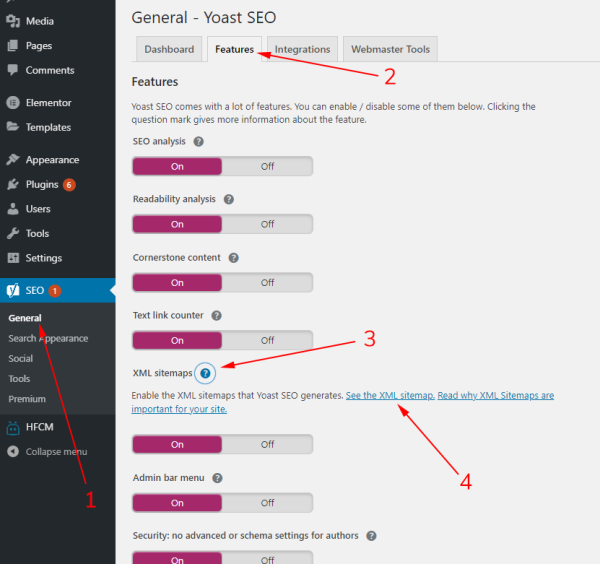Open Social in SEO submenu
The image size is (600, 564).
[21, 359]
